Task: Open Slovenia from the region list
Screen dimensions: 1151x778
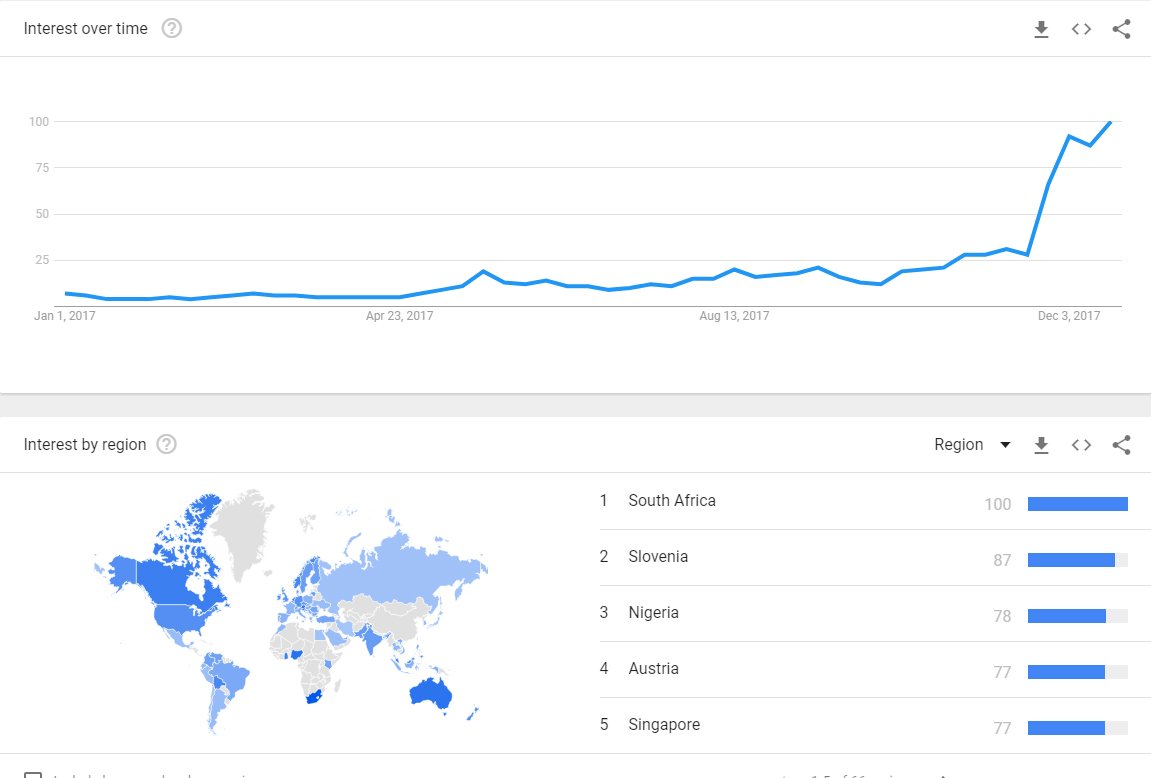Action: [658, 557]
